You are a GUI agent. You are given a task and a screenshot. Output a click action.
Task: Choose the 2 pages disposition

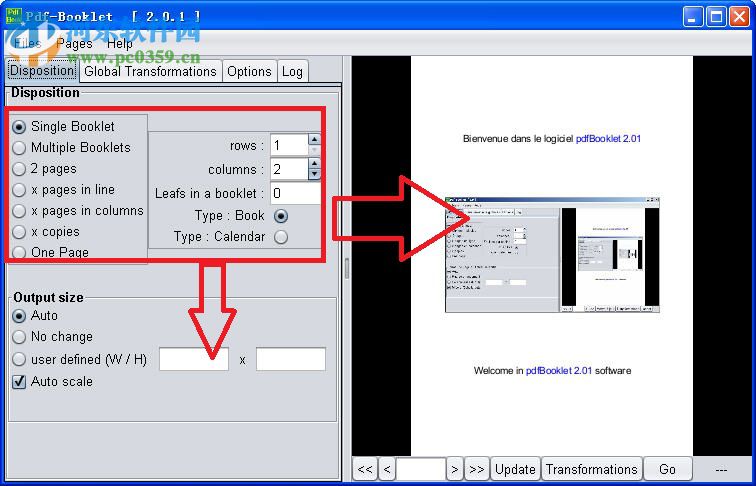[19, 169]
